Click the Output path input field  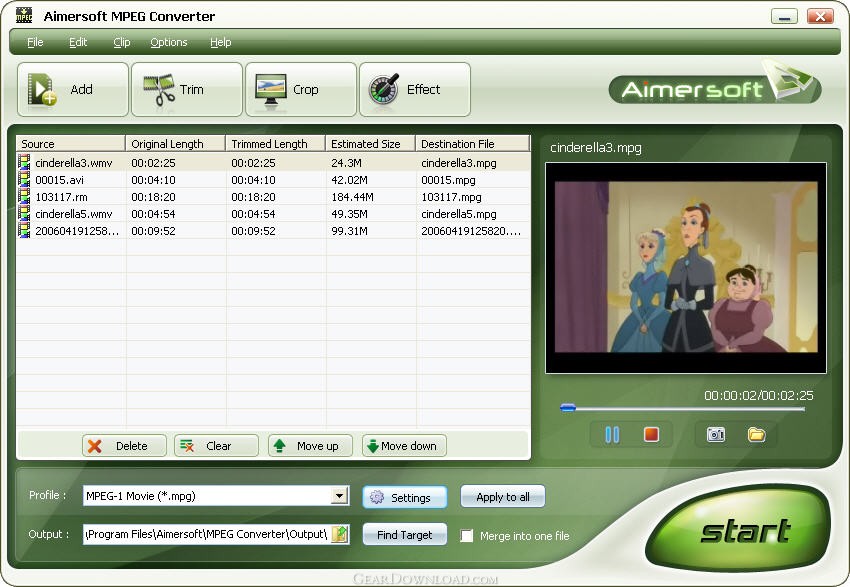click(x=207, y=534)
